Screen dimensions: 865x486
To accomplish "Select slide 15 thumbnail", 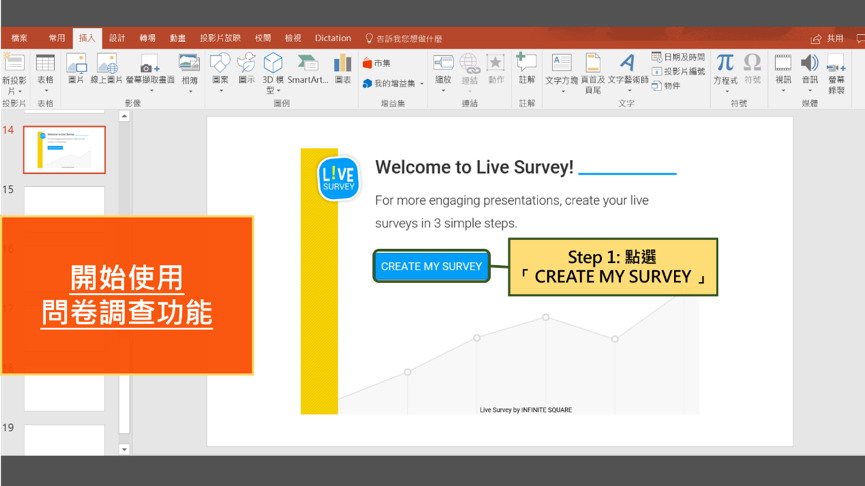I will (65, 200).
